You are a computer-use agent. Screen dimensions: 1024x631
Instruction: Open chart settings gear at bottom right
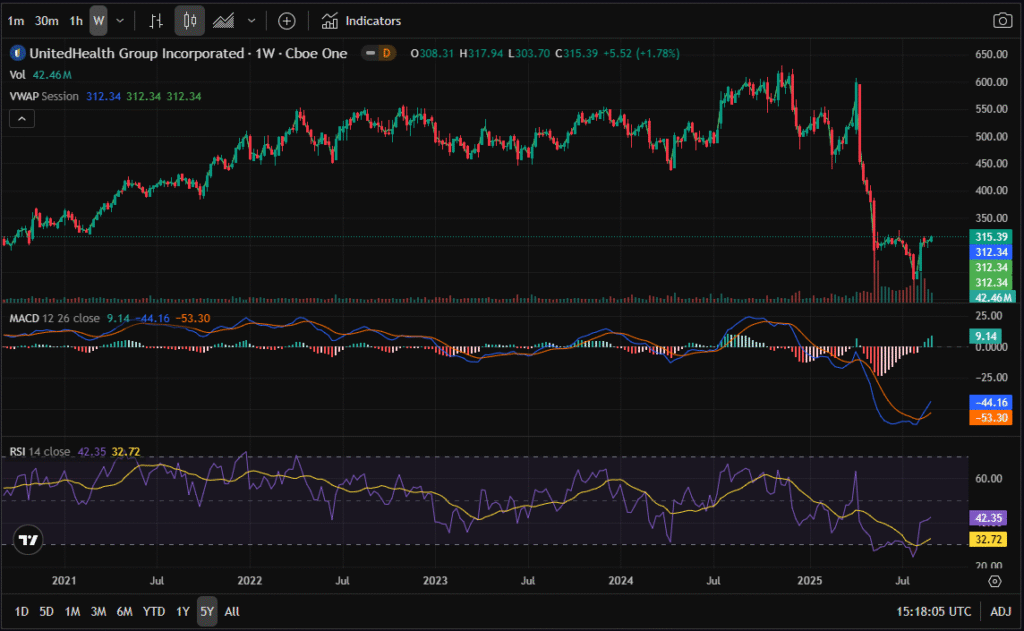click(x=995, y=580)
